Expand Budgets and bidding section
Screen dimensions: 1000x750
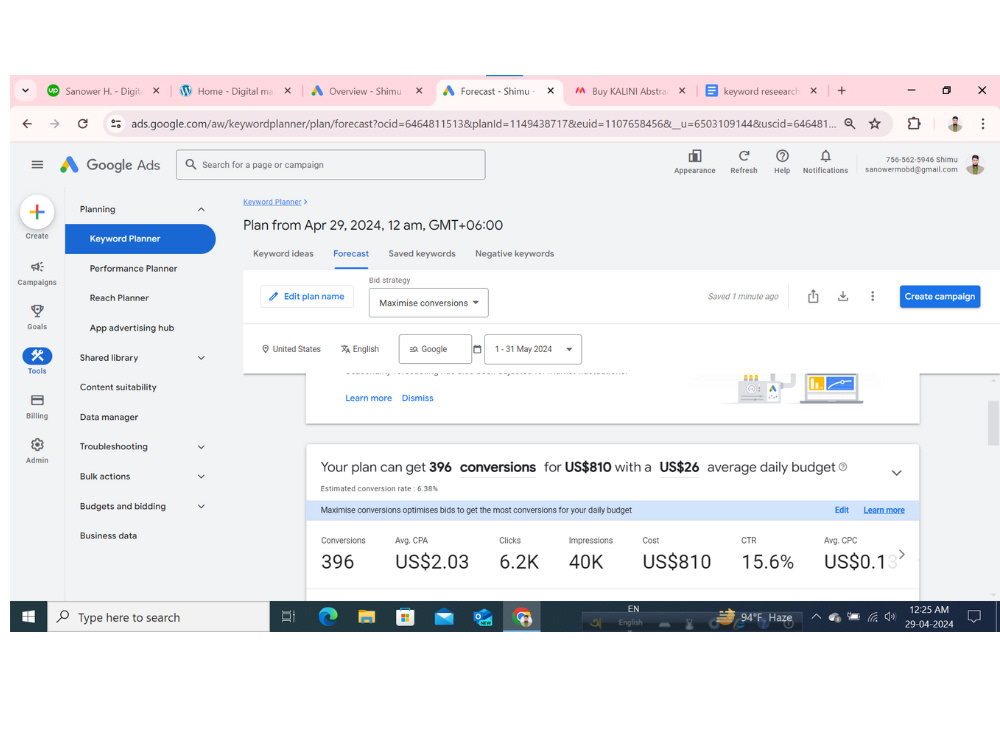(x=201, y=506)
